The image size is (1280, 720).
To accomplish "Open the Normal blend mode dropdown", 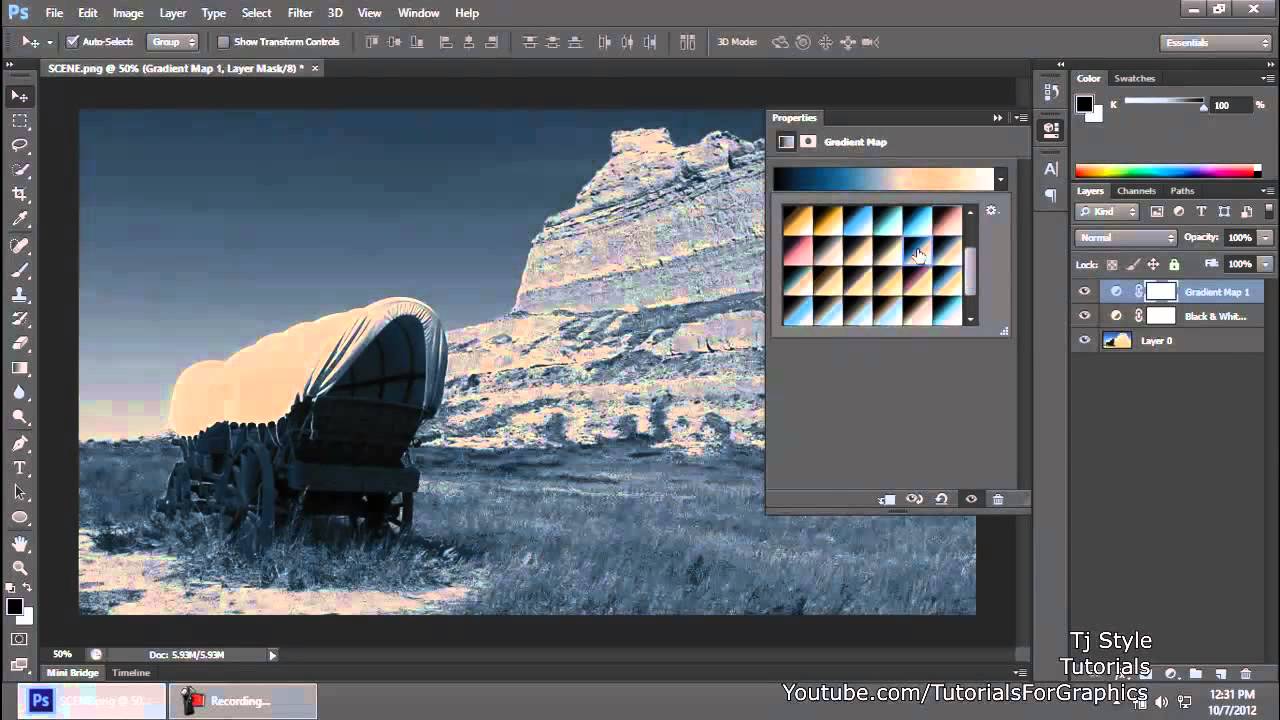I will coord(1127,238).
